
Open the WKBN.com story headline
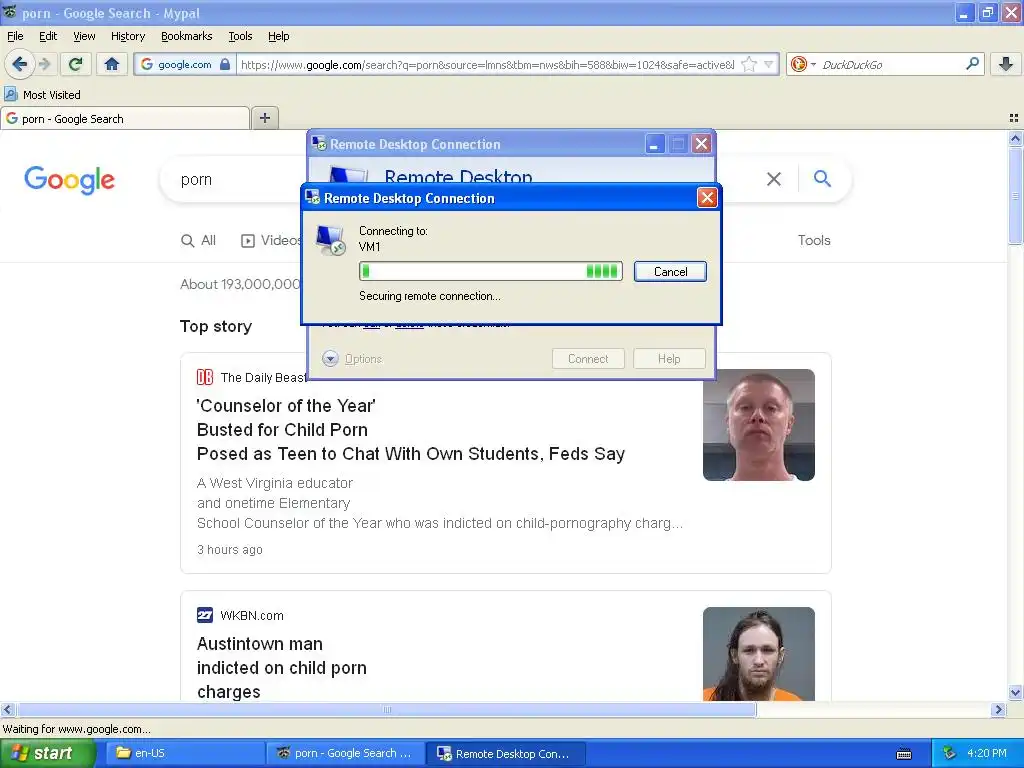pos(281,668)
